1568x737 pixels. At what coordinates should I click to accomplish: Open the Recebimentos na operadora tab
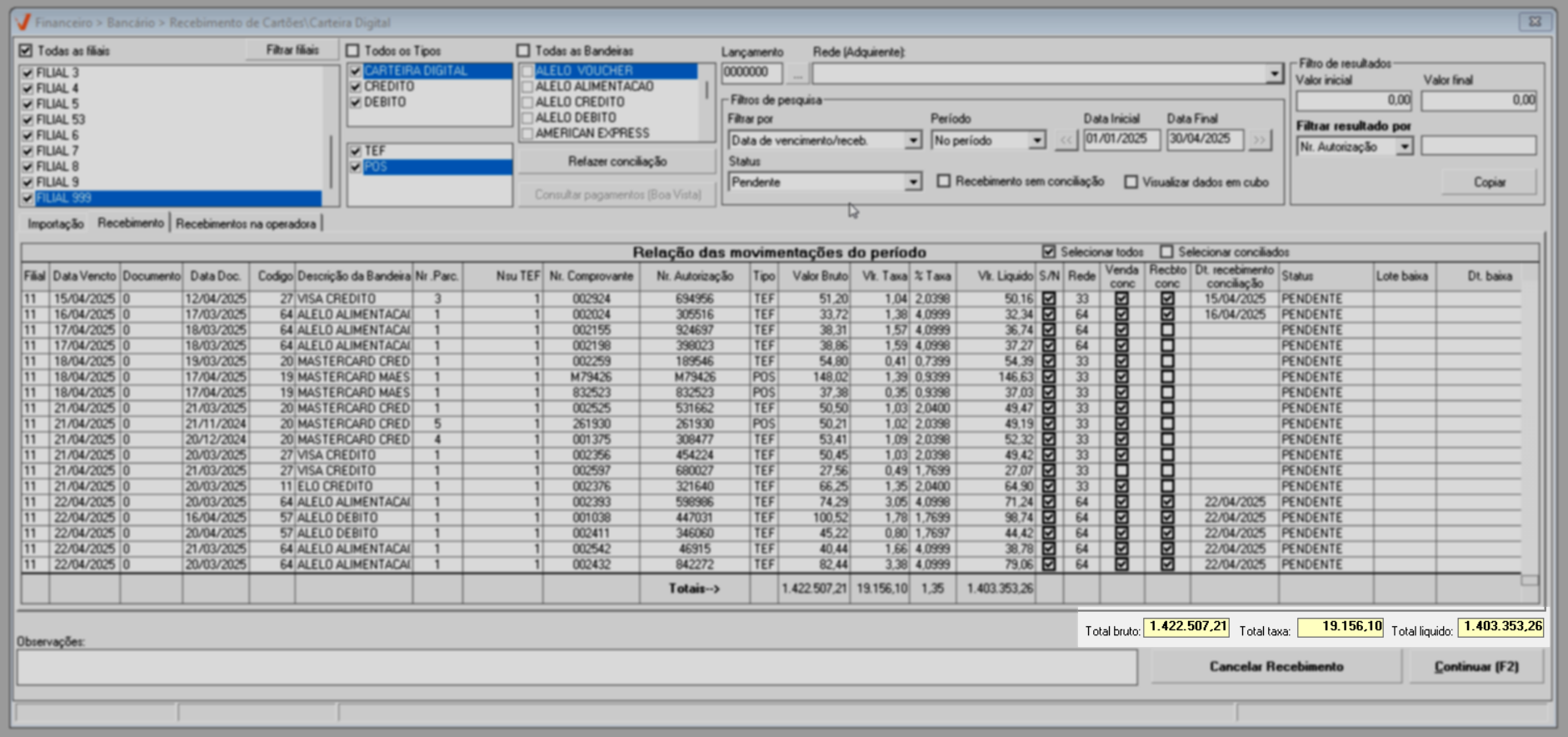(246, 223)
